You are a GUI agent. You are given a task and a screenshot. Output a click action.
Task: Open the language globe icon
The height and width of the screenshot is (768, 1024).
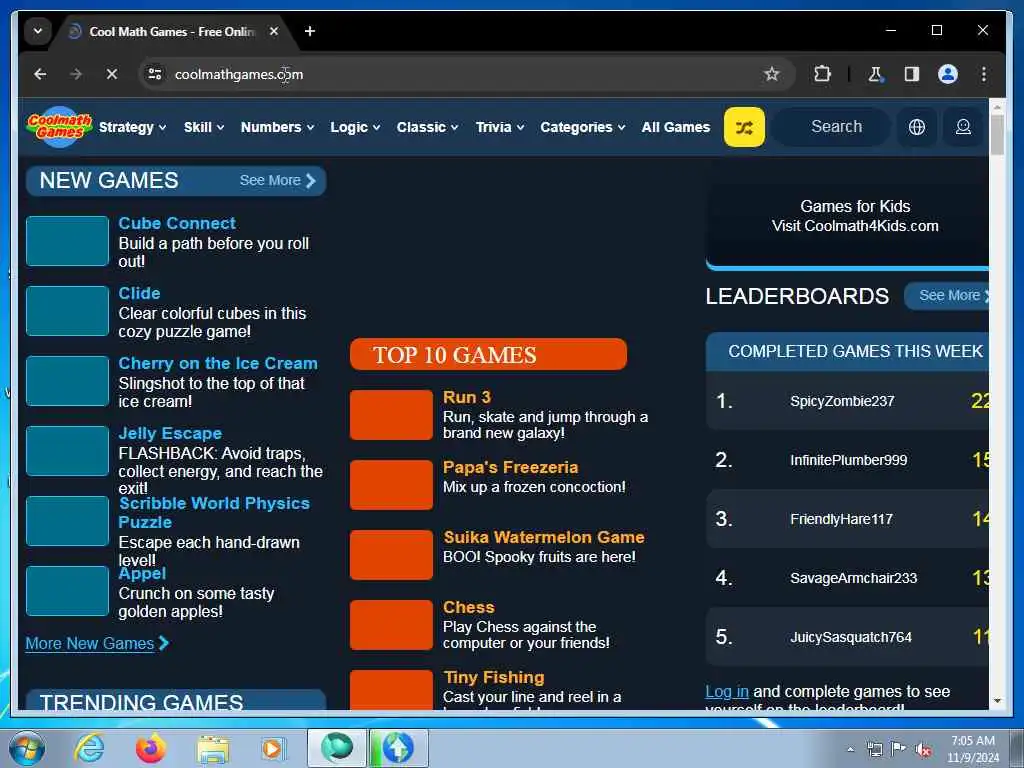pos(917,127)
